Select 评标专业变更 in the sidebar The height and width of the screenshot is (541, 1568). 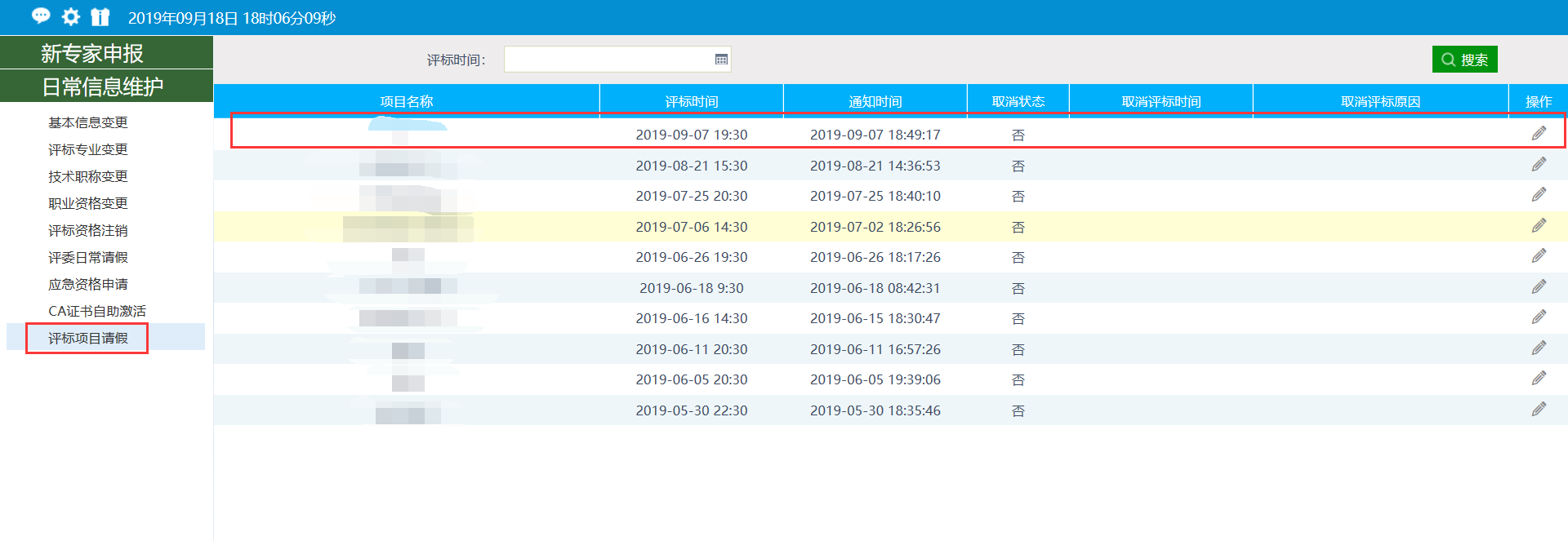88,149
